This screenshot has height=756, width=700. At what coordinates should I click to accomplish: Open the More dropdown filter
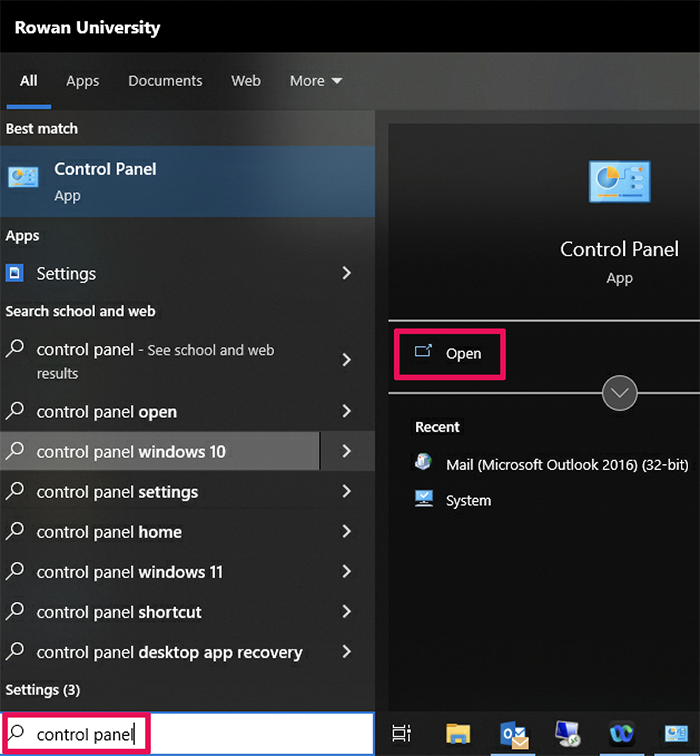(315, 81)
